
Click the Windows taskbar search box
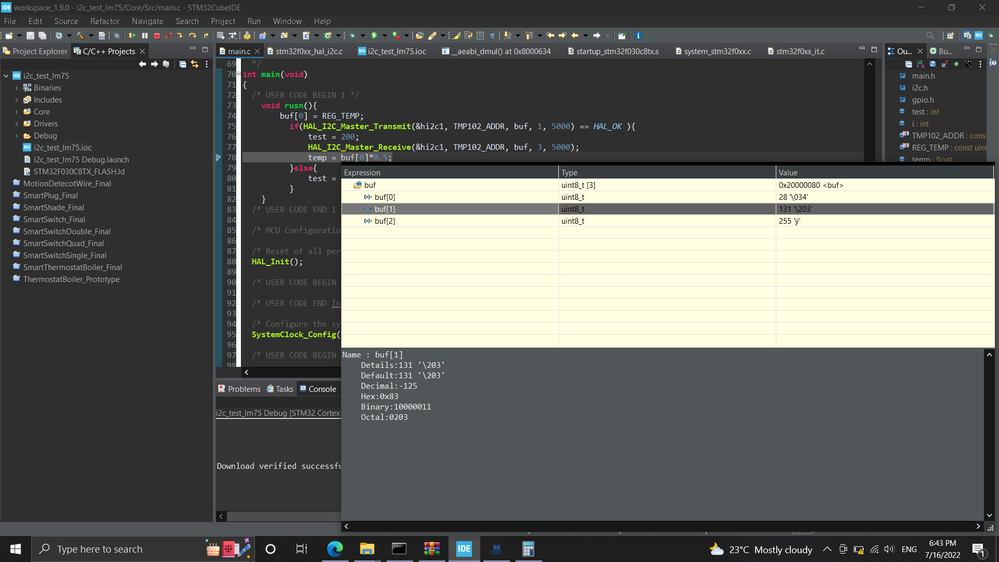click(x=100, y=549)
